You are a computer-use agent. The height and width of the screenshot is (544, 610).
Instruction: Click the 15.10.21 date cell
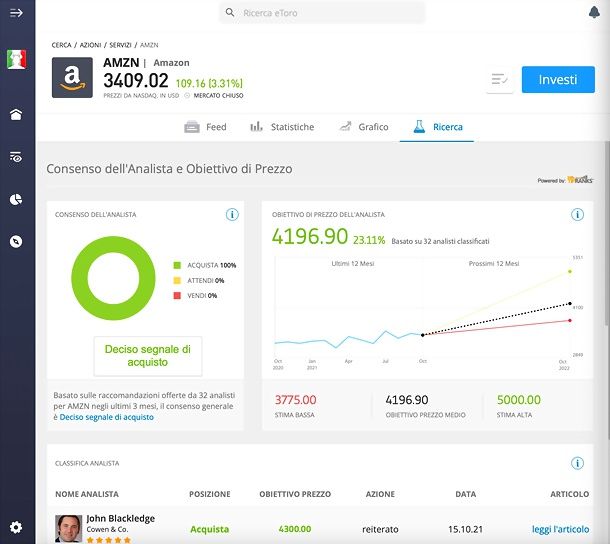pos(465,529)
